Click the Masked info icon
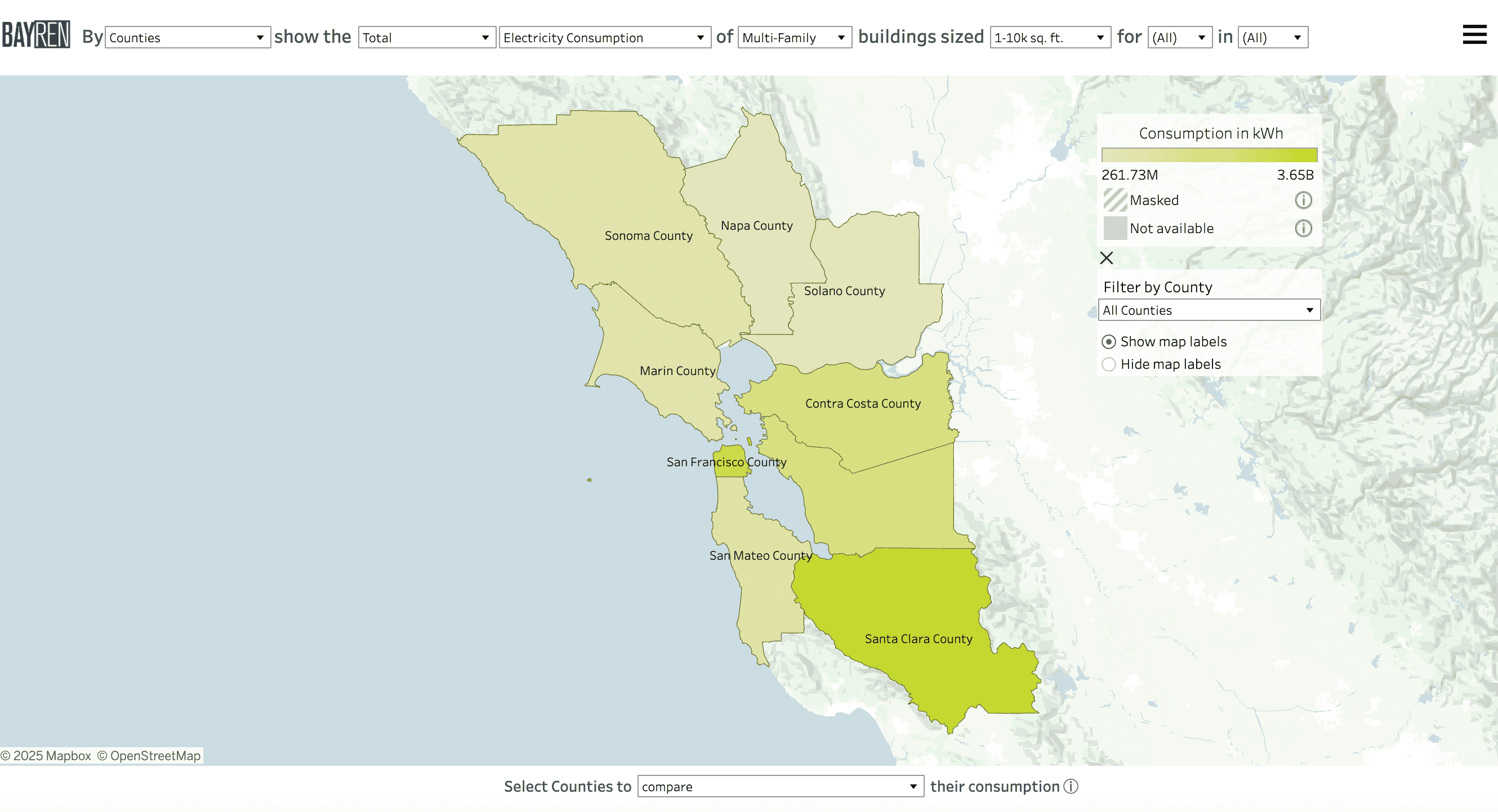The width and height of the screenshot is (1498, 812). (x=1303, y=200)
